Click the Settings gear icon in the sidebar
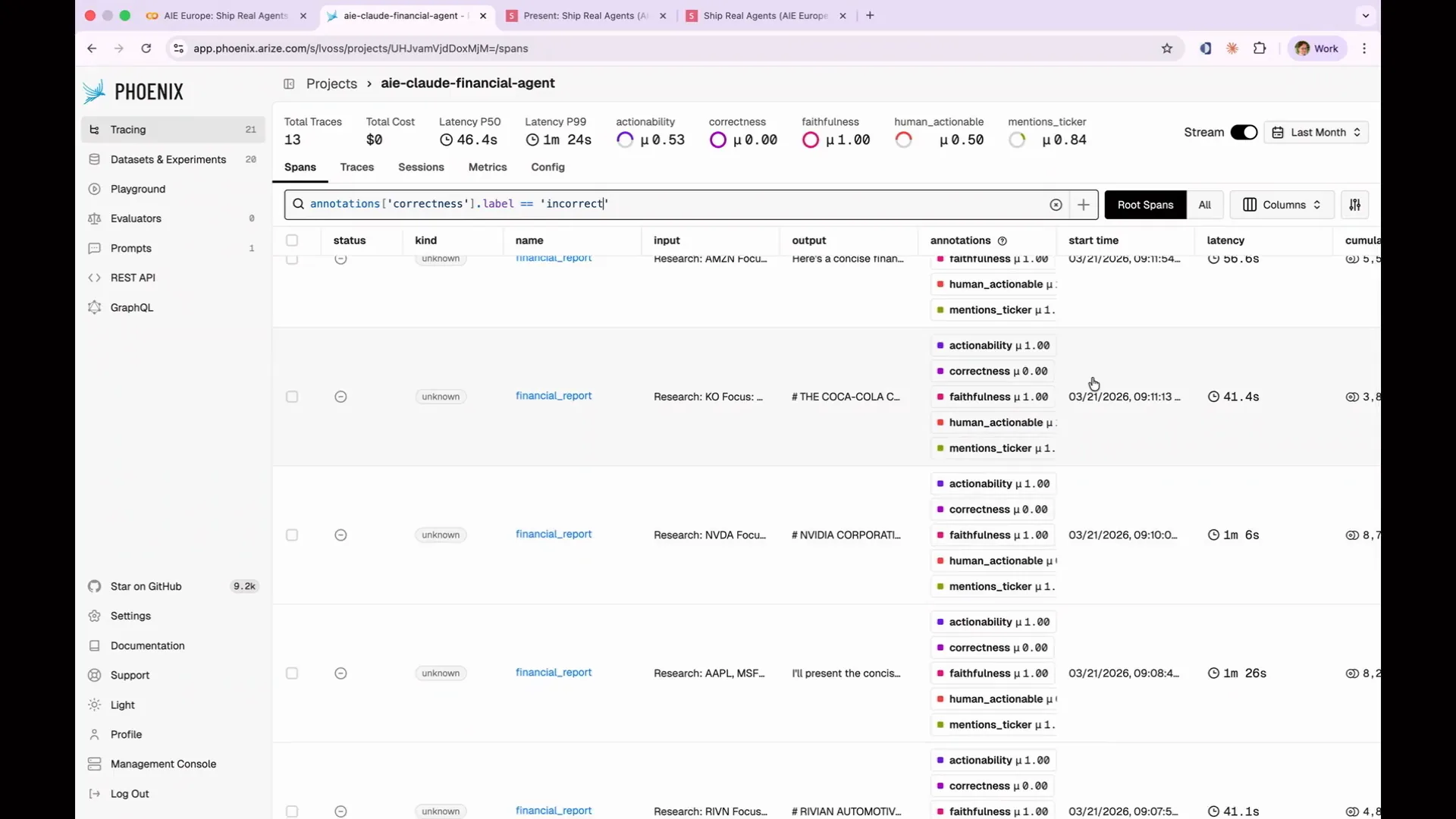The image size is (1456, 819). click(x=95, y=616)
